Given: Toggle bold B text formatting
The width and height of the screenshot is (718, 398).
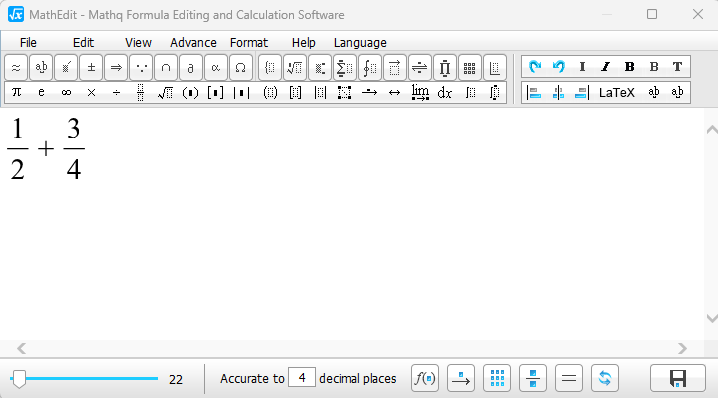Looking at the screenshot, I should (x=630, y=66).
